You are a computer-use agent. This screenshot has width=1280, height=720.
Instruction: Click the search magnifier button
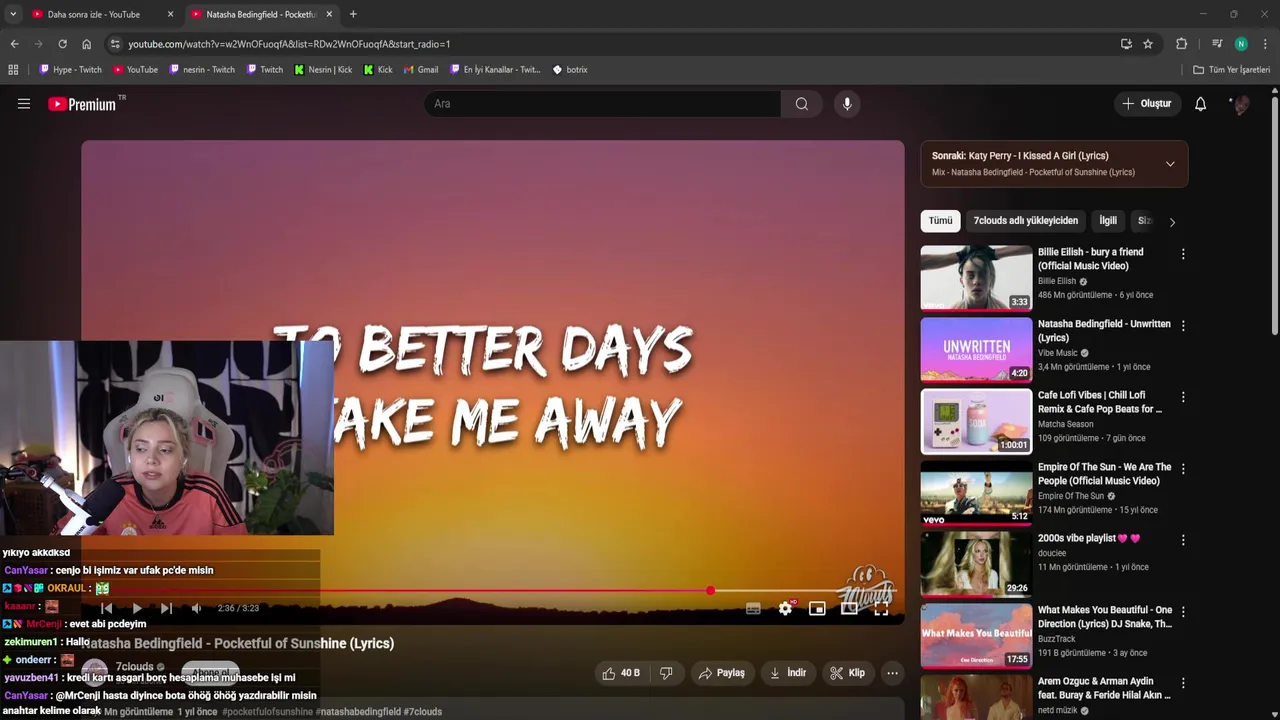801,104
